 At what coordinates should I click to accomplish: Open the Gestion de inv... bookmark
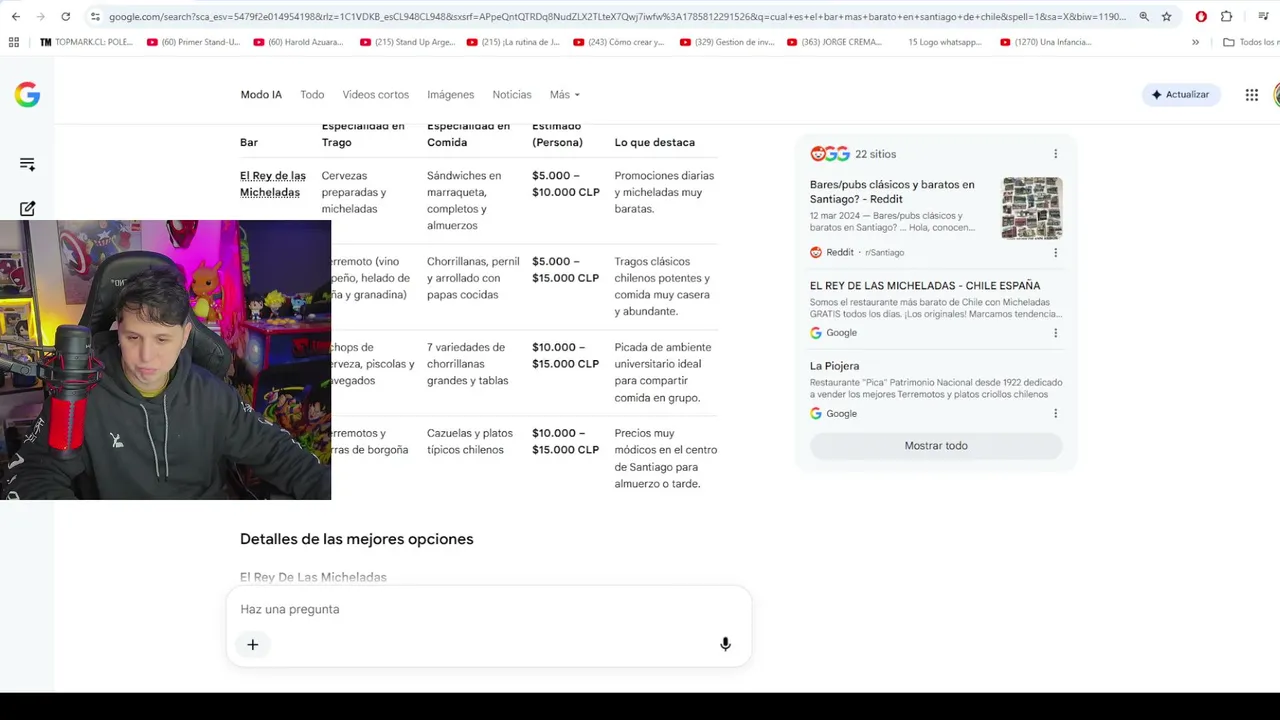coord(727,42)
